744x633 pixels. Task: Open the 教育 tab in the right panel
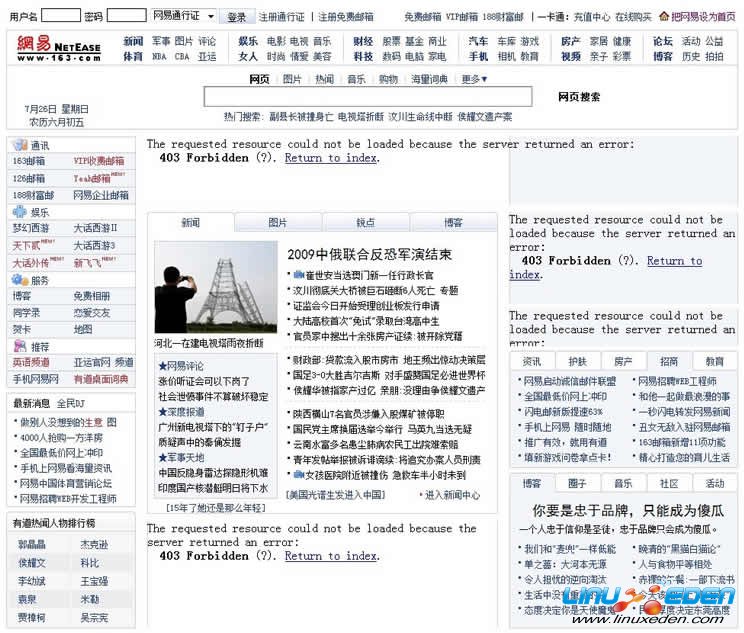pos(714,362)
